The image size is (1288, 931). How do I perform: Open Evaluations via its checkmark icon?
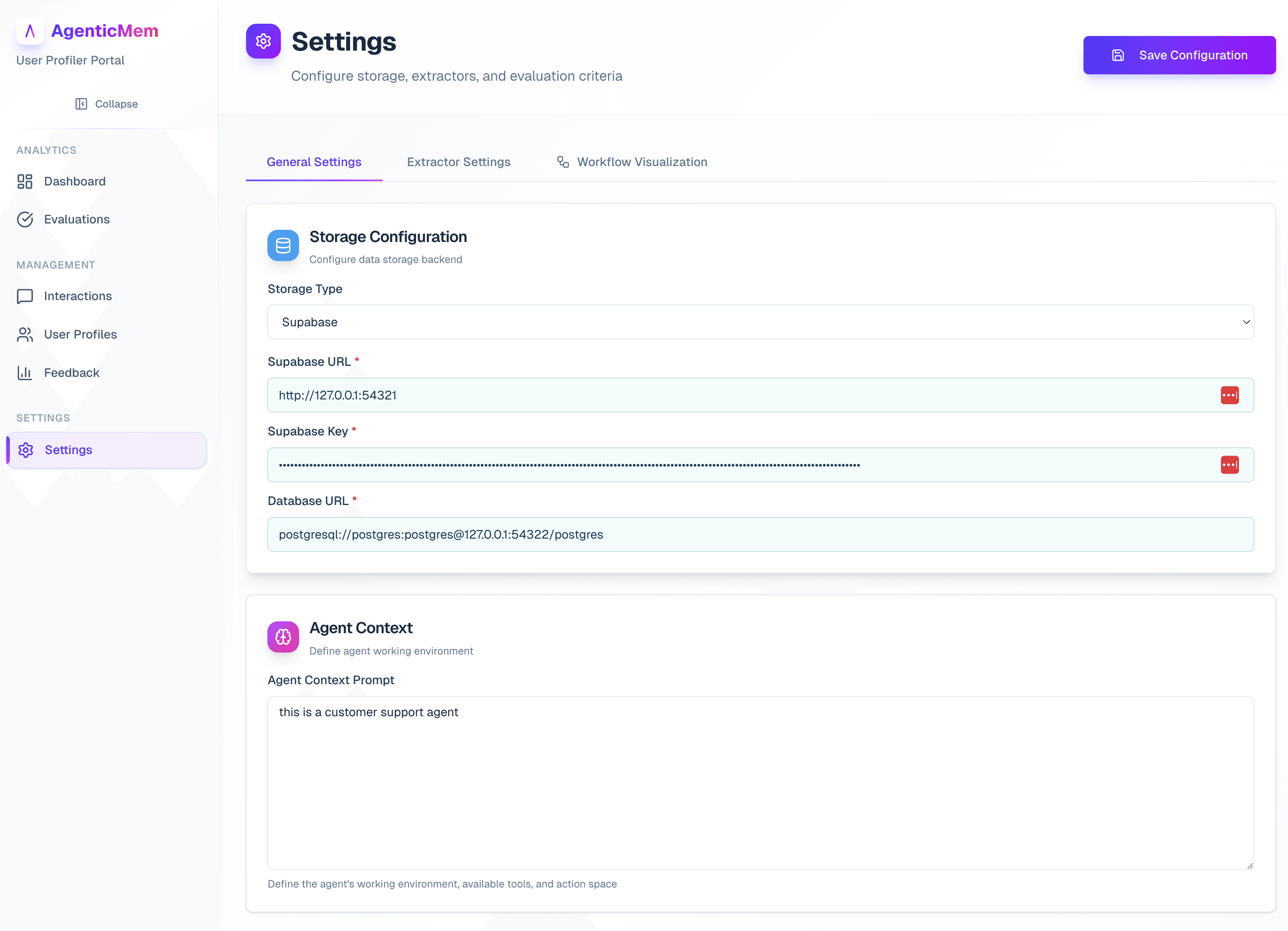(25, 219)
